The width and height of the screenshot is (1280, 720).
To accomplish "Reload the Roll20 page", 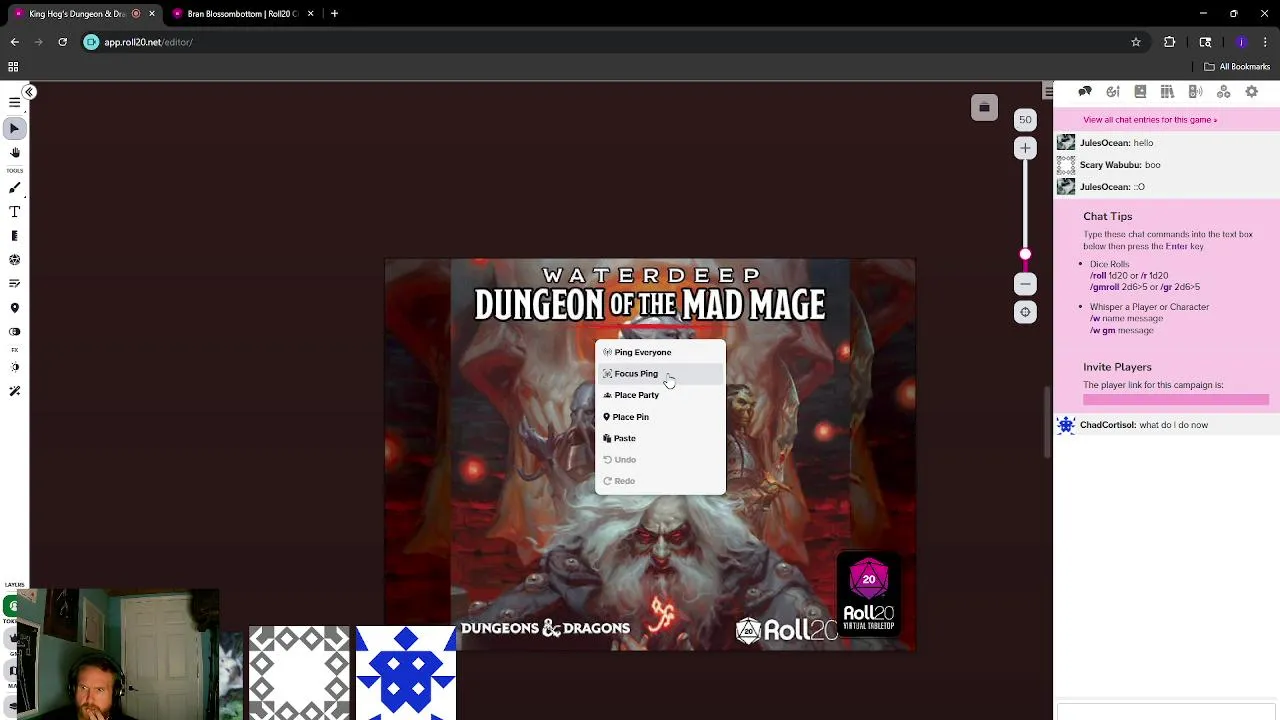I will (x=62, y=42).
